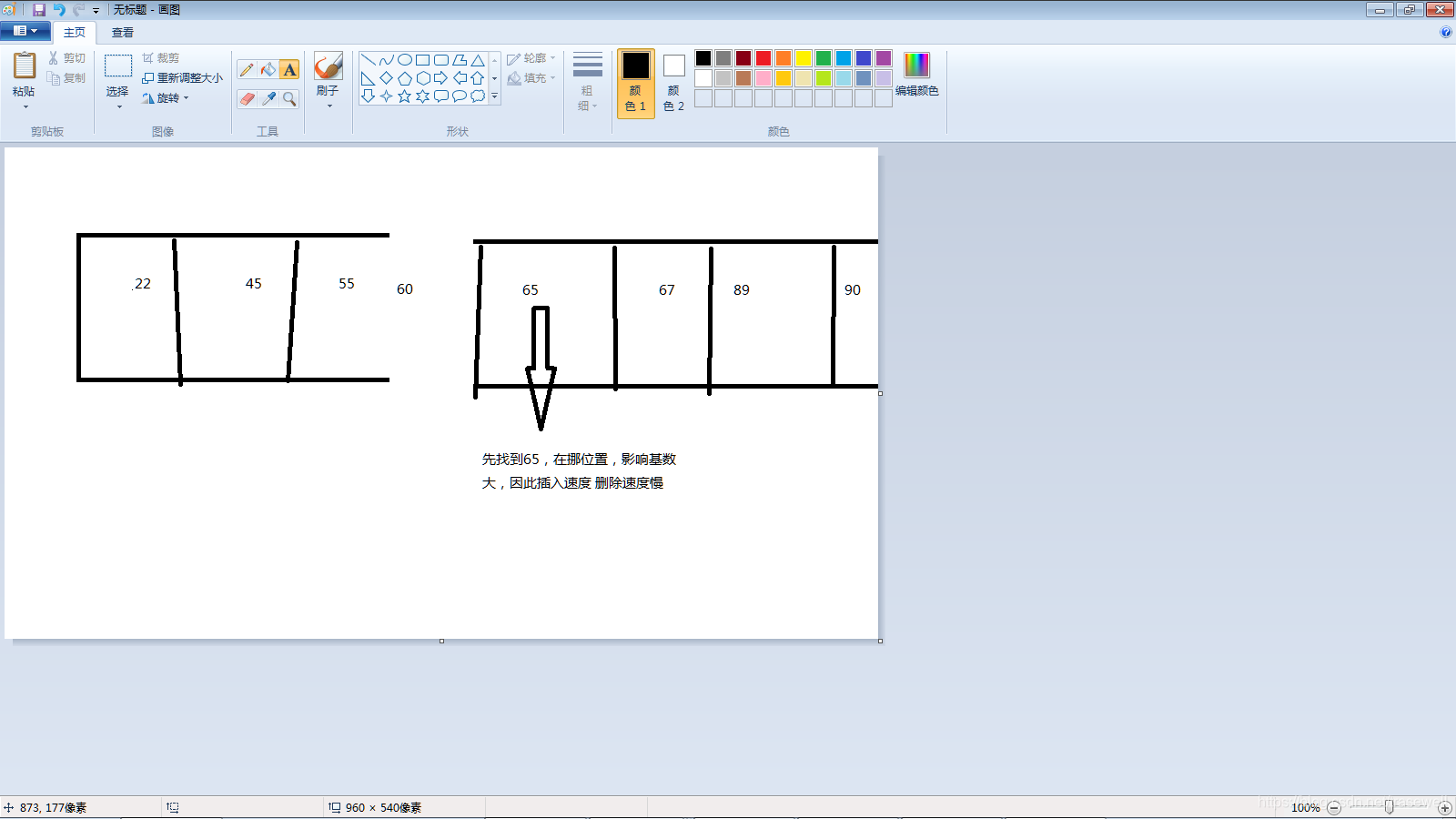Choose the Diamond shape
Image resolution: width=1456 pixels, height=819 pixels.
(387, 78)
